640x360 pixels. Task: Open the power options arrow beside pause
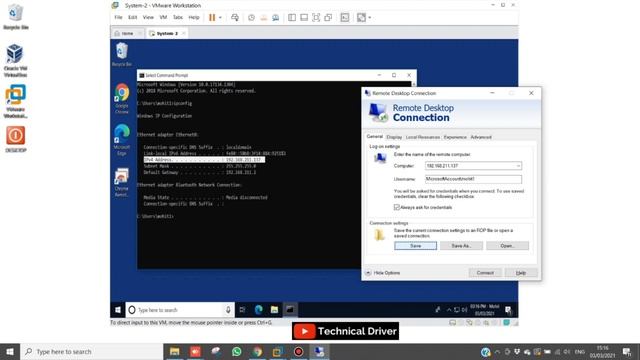(x=220, y=18)
